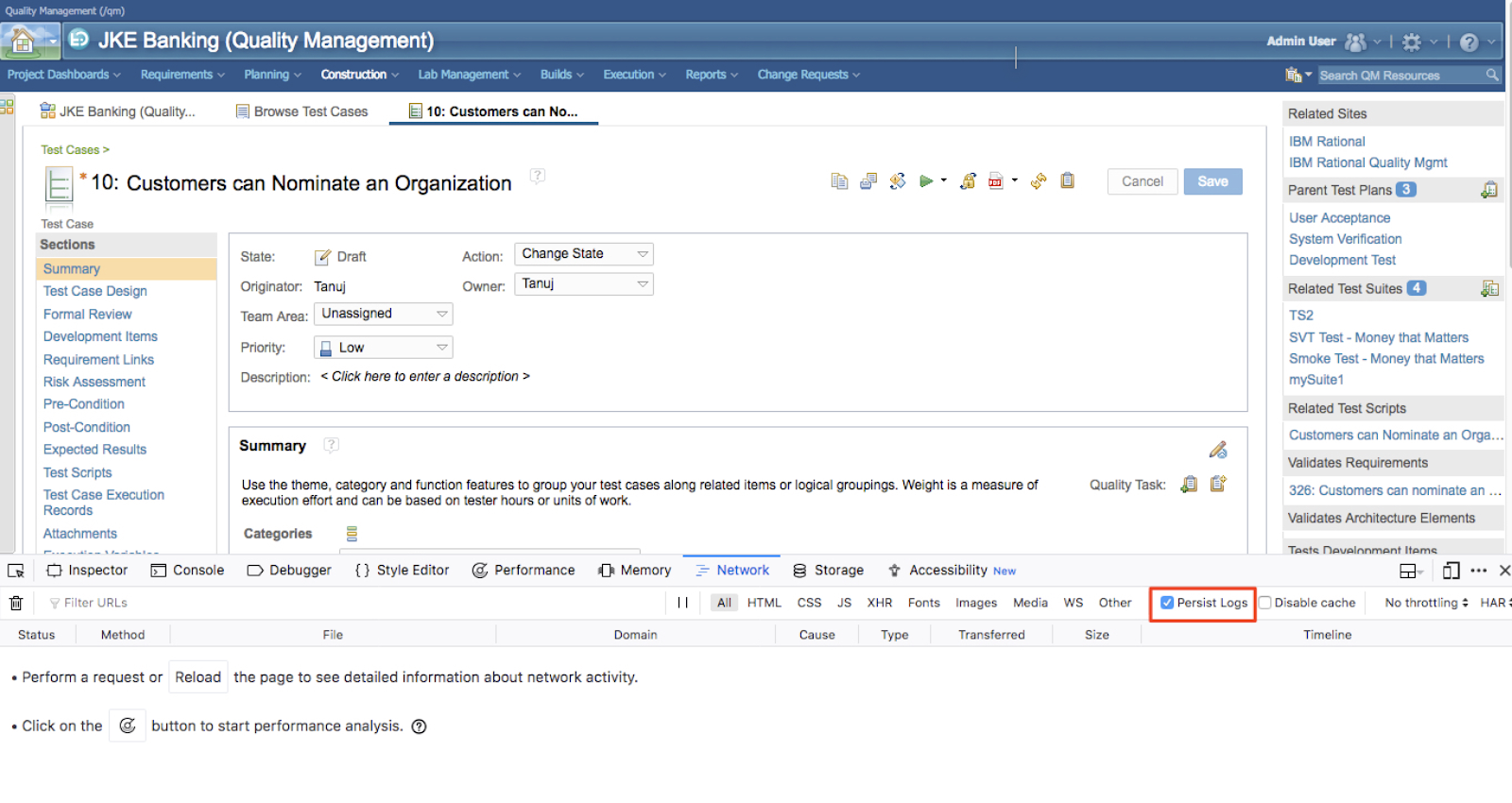
Task: Toggle the CSS request filter
Action: pos(809,603)
